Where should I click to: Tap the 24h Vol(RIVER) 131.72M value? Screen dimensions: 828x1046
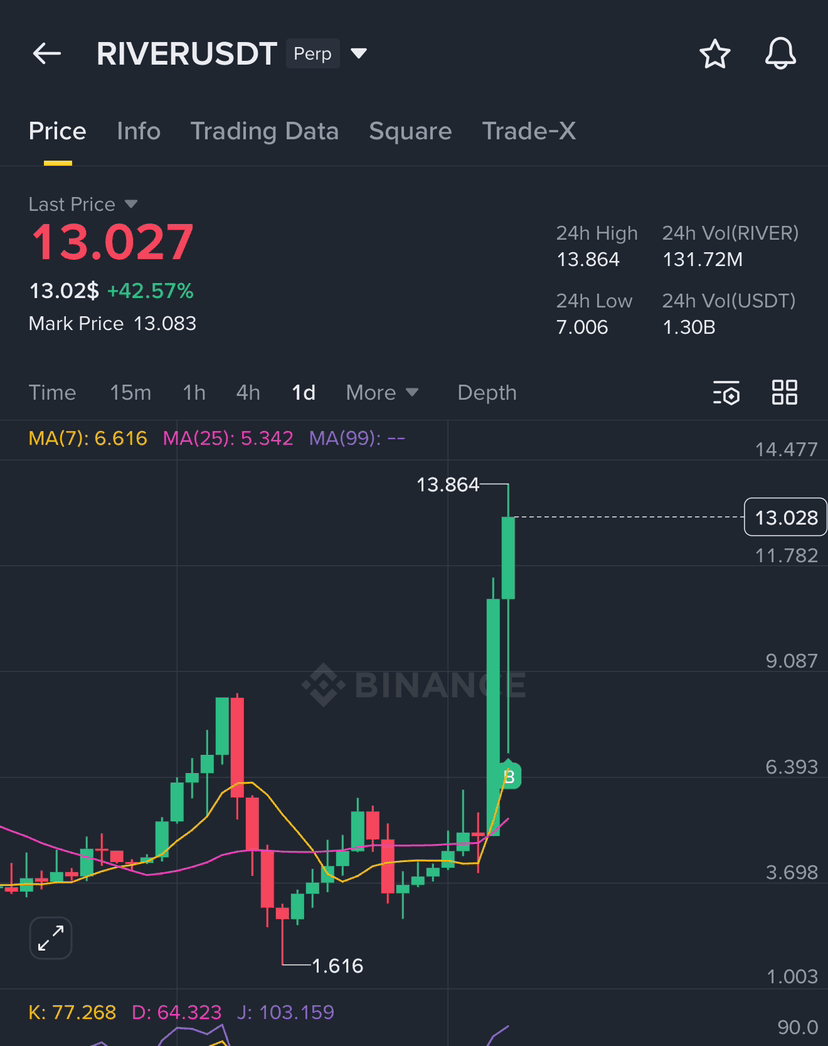tap(703, 259)
